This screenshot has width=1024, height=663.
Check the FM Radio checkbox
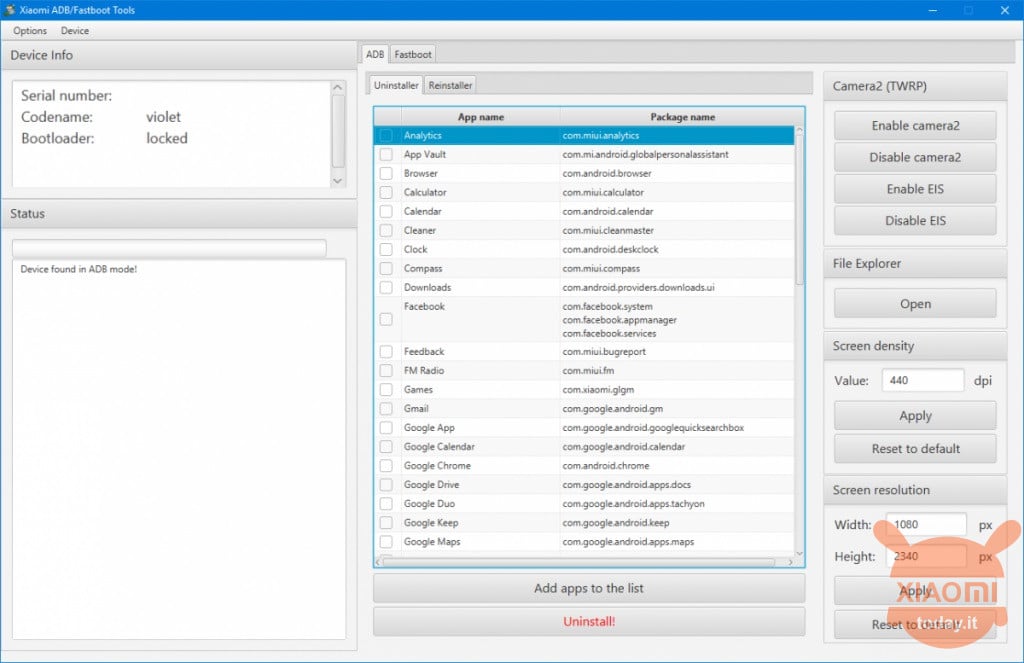pyautogui.click(x=386, y=370)
